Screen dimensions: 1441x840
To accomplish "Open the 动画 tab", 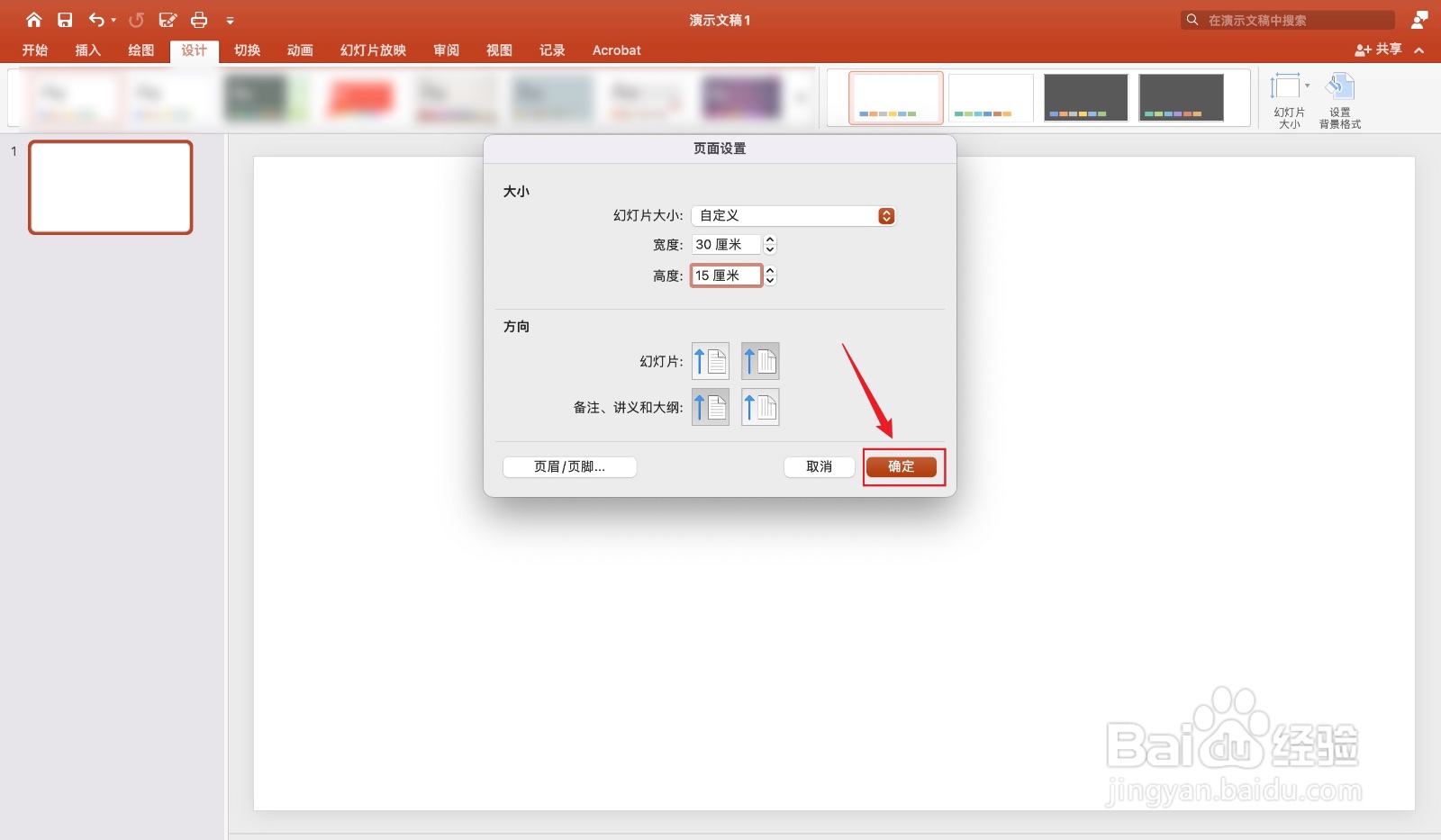I will click(x=300, y=50).
